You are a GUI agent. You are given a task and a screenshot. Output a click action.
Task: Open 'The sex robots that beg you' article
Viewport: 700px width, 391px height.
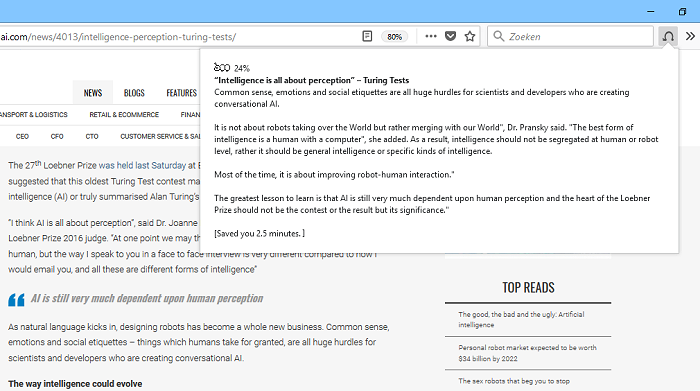pos(514,381)
